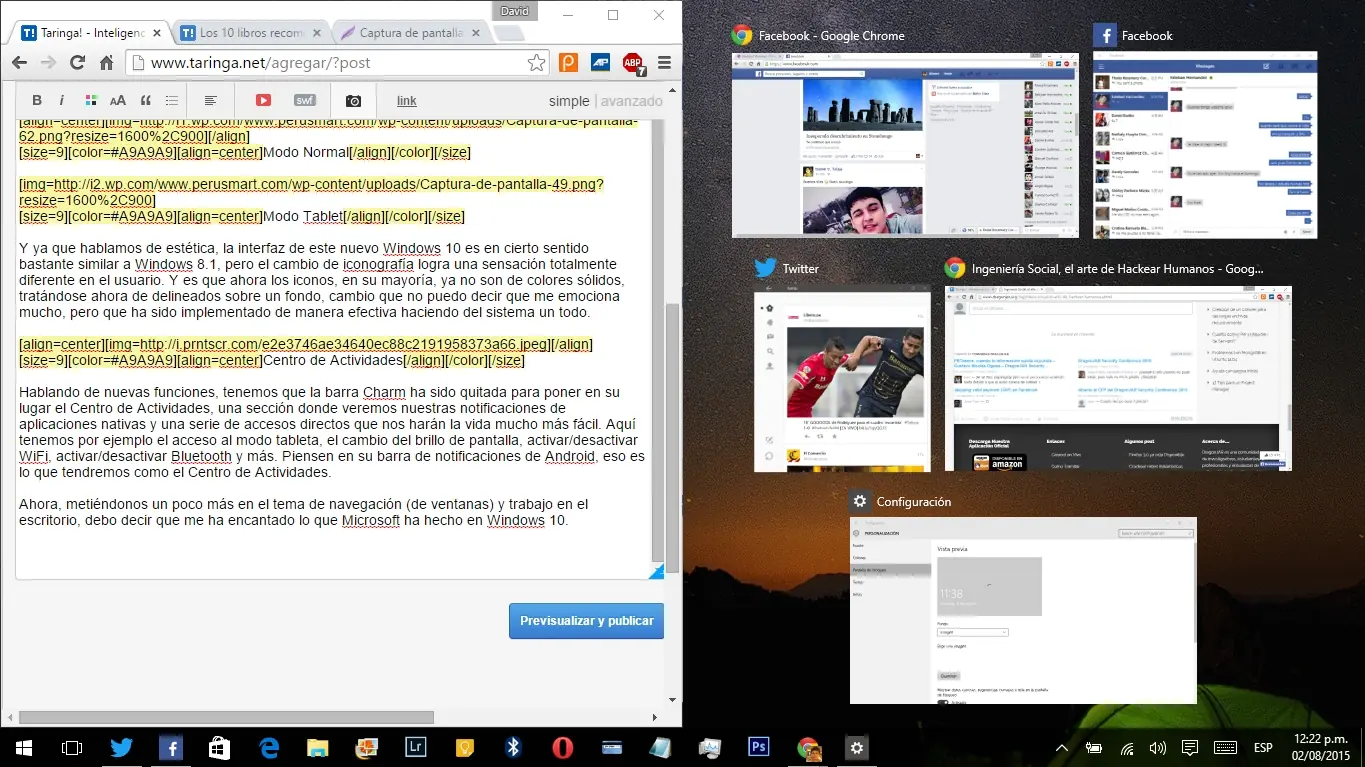Change font size with the AA icon

pyautogui.click(x=118, y=100)
